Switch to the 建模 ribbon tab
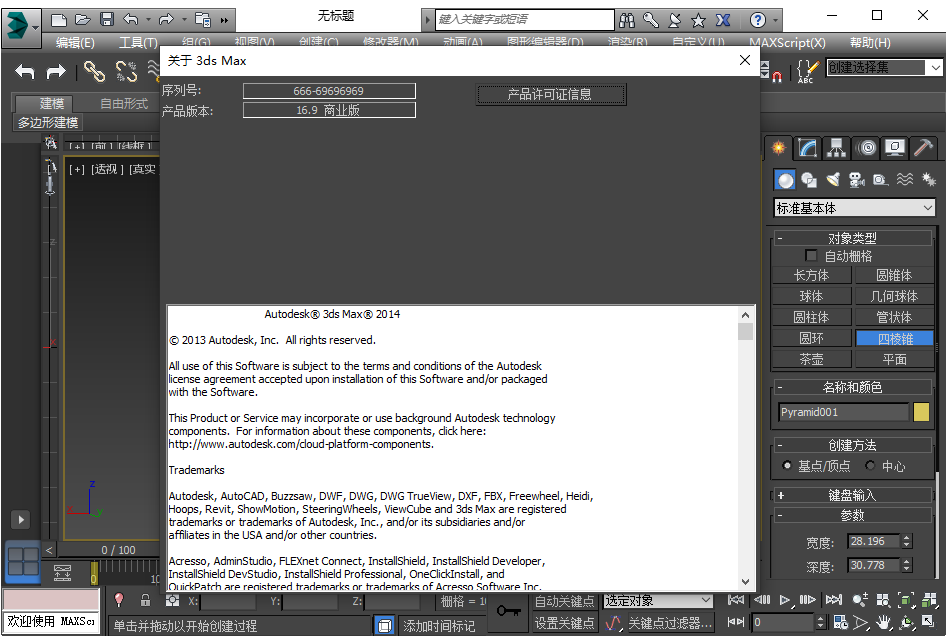Screen dimensions: 947x637 [x=45, y=103]
